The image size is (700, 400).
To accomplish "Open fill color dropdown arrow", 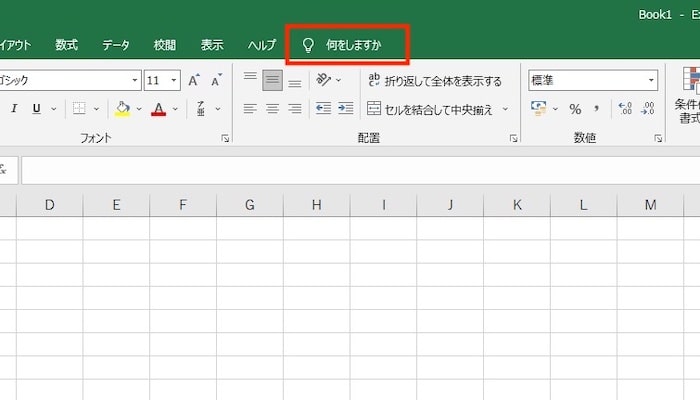I will [x=139, y=108].
